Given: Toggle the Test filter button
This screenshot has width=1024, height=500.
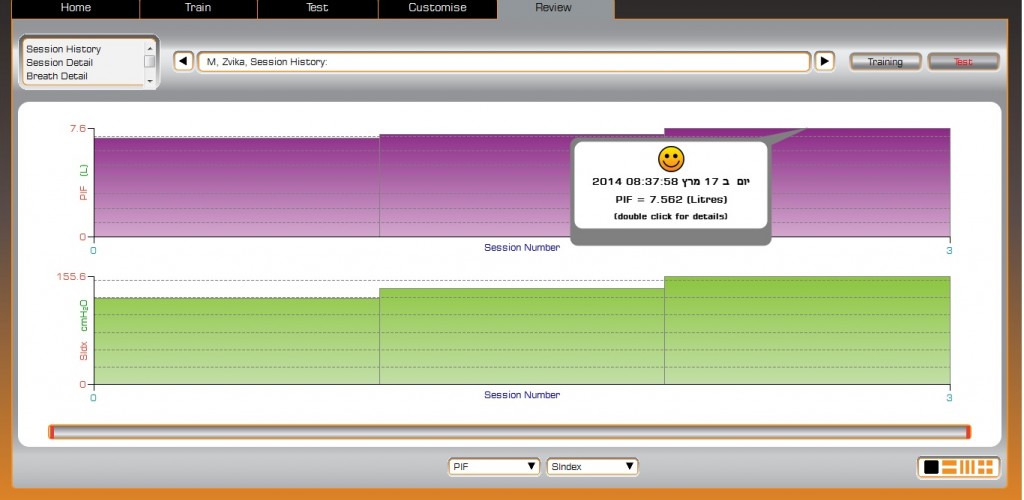Looking at the screenshot, I should click(963, 62).
